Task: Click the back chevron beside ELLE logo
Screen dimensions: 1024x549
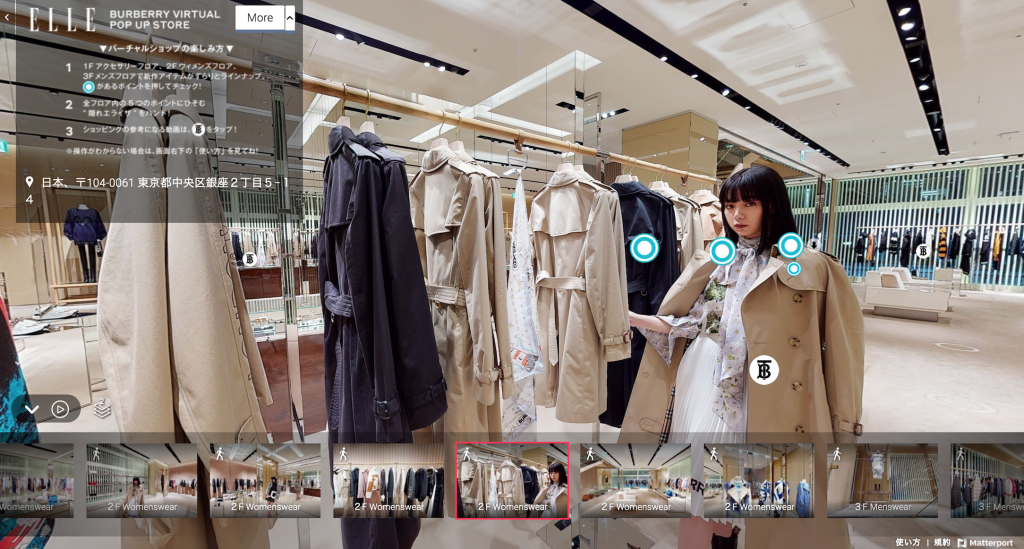Action: click(x=7, y=18)
